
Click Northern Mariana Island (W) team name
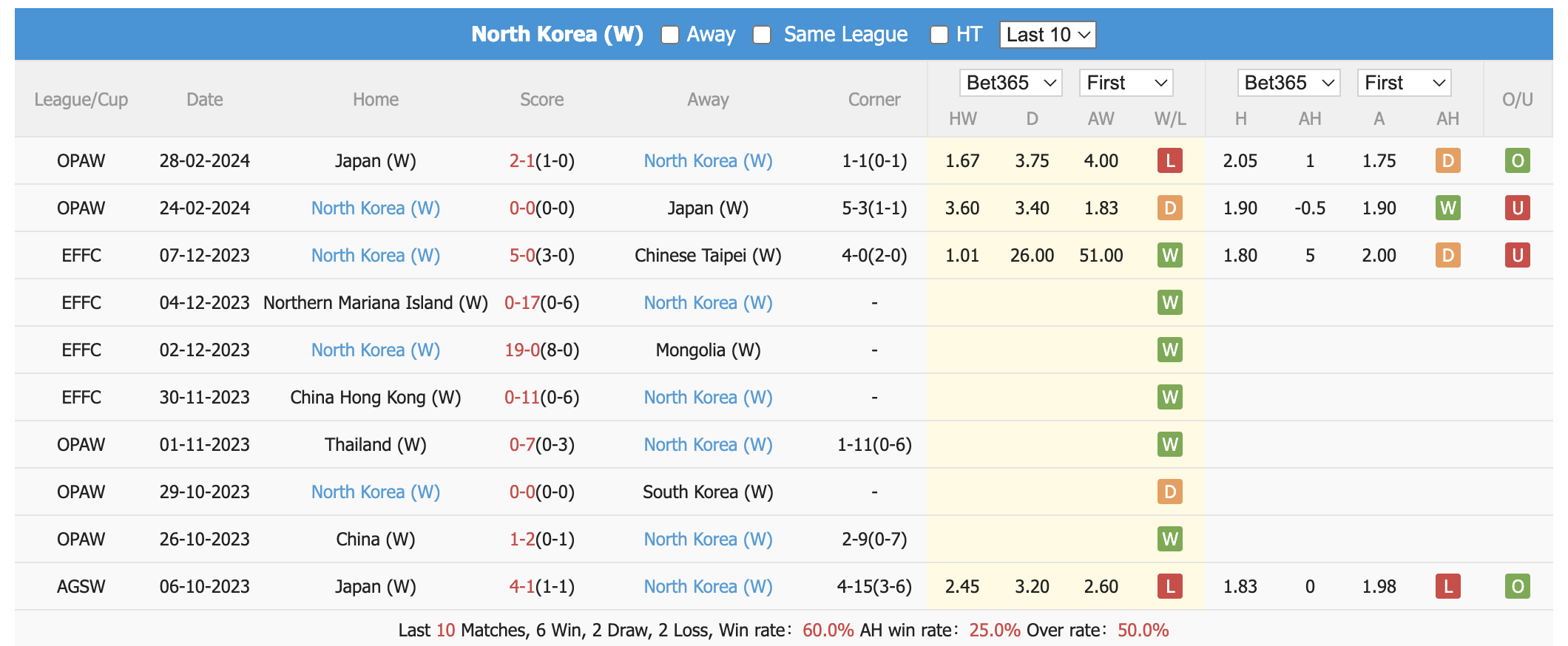click(x=376, y=302)
